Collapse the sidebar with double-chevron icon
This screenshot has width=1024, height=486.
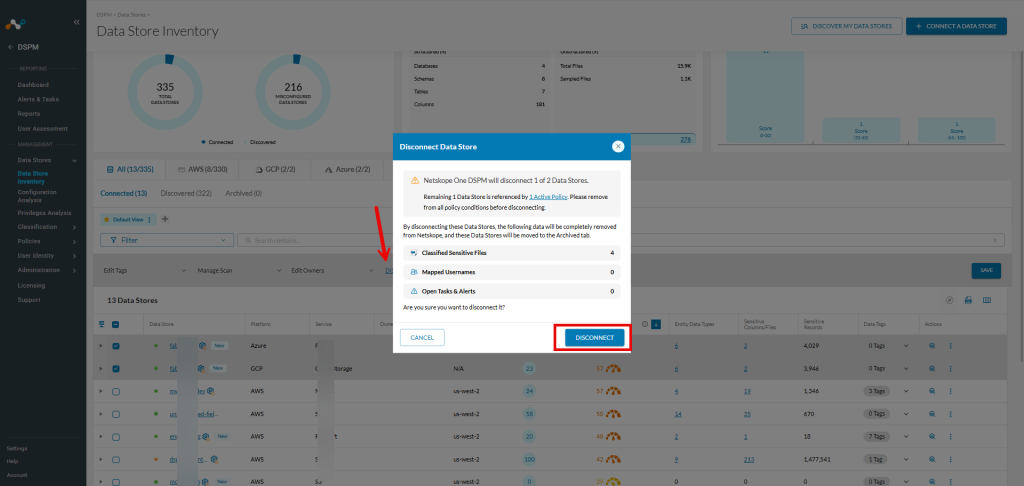click(x=76, y=22)
